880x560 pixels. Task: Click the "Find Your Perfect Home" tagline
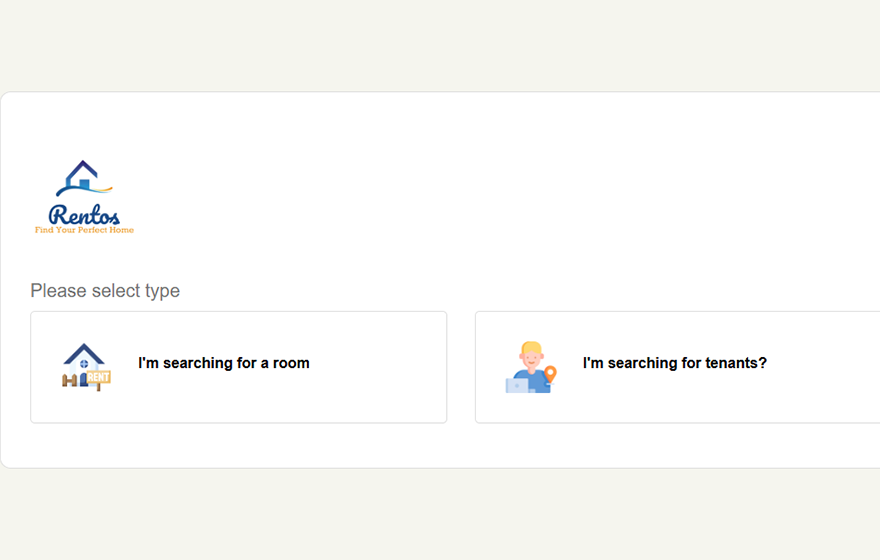tap(84, 230)
